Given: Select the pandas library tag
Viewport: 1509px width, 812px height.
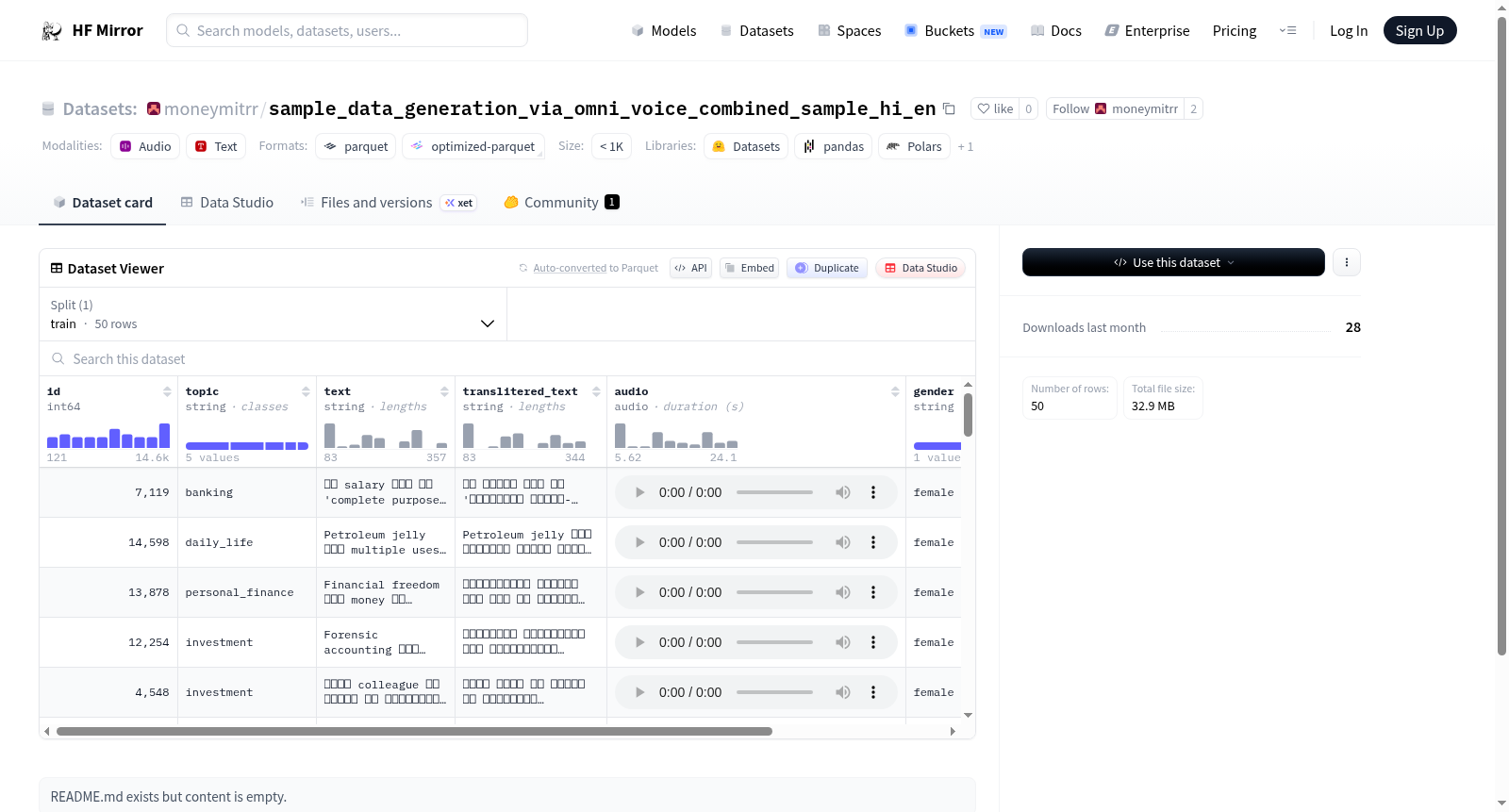Looking at the screenshot, I should pos(834,147).
